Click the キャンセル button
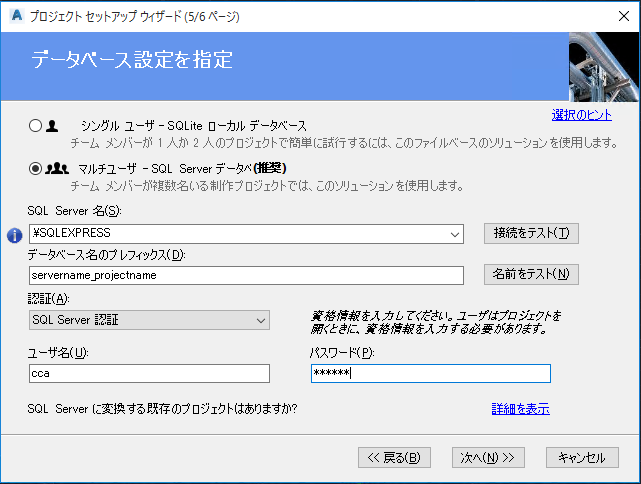This screenshot has height=484, width=641. (x=582, y=457)
